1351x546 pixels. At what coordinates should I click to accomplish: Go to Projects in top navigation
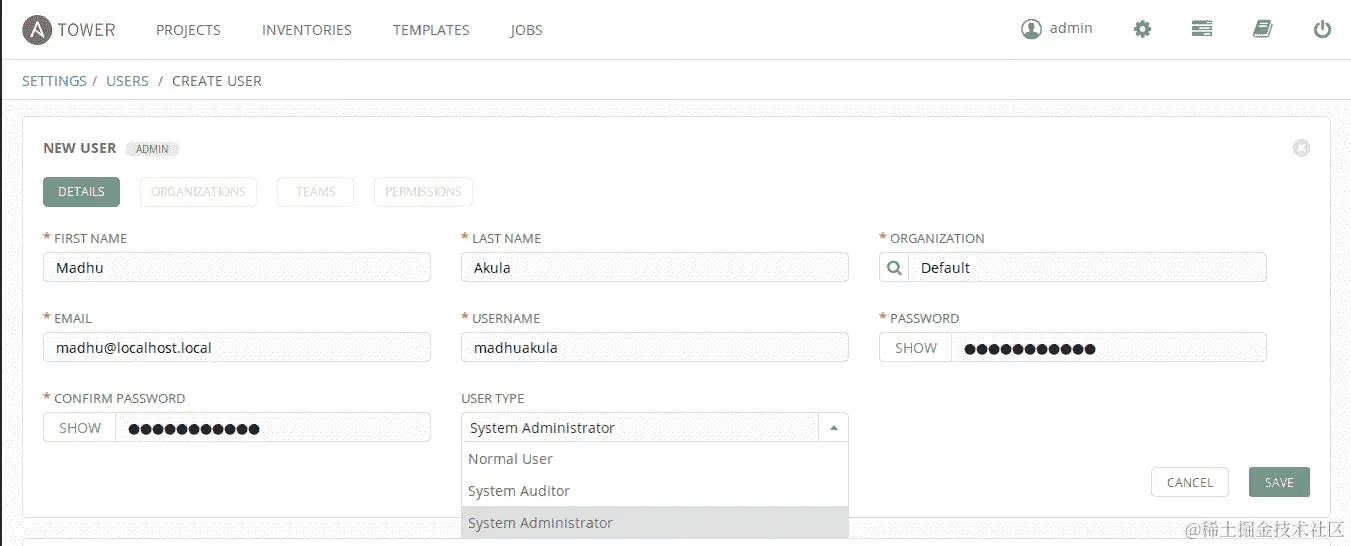[188, 30]
